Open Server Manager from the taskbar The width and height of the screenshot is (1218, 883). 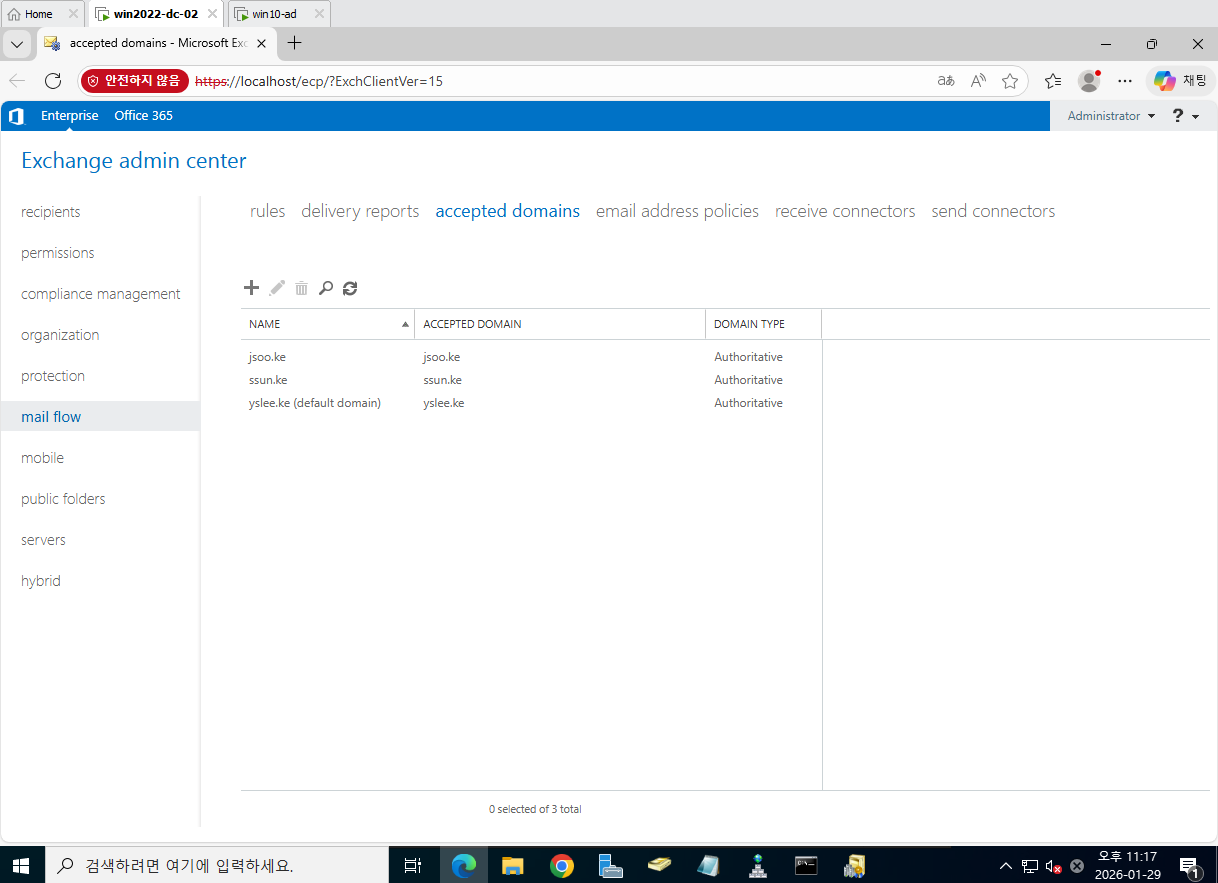click(610, 866)
